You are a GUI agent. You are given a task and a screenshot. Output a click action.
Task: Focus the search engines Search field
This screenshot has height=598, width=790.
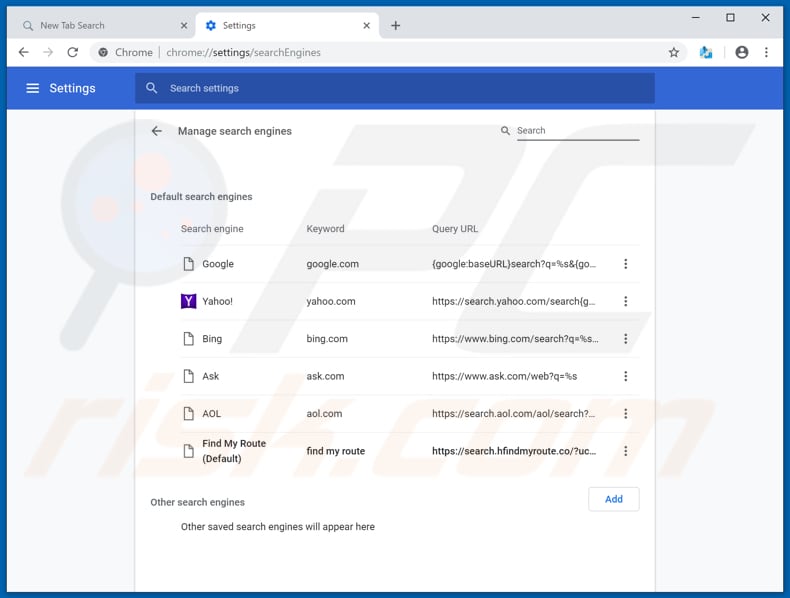[578, 131]
